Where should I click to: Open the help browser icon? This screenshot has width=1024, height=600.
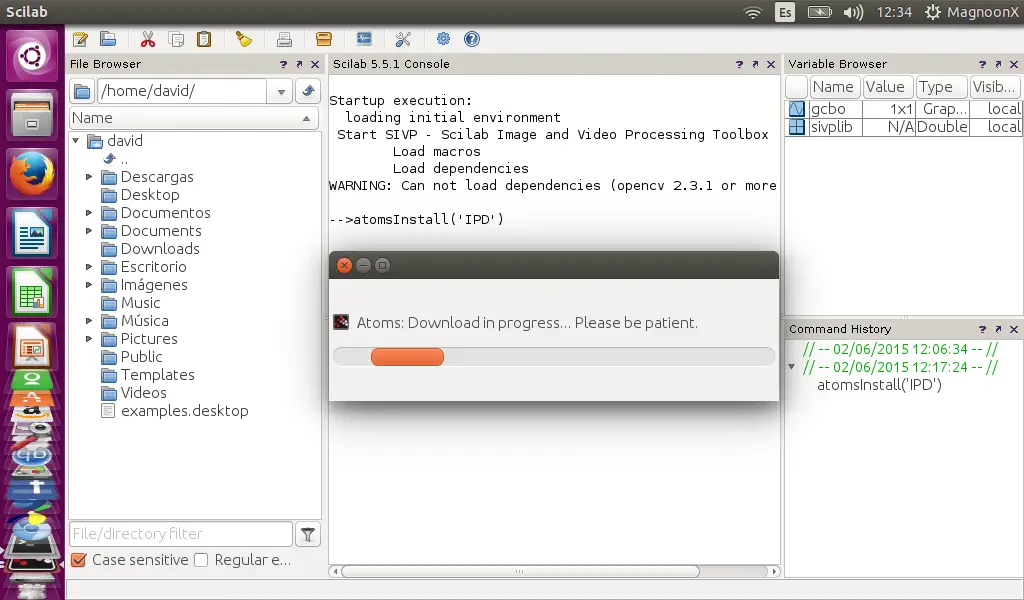(x=472, y=39)
